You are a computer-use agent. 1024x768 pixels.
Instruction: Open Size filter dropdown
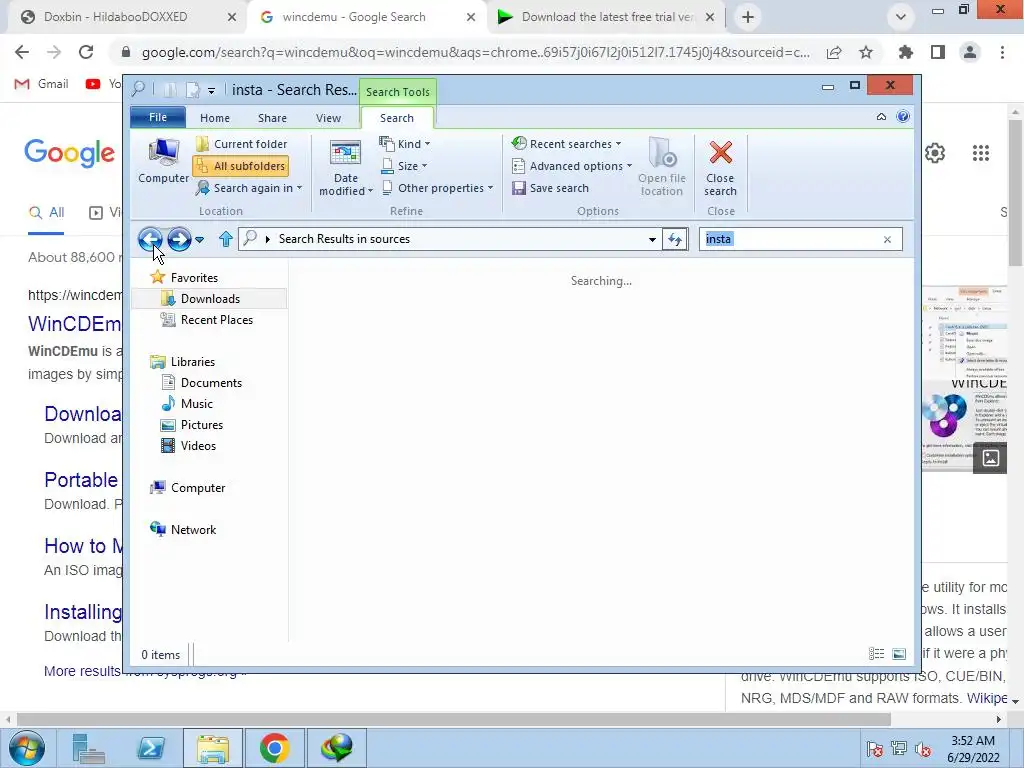(404, 166)
